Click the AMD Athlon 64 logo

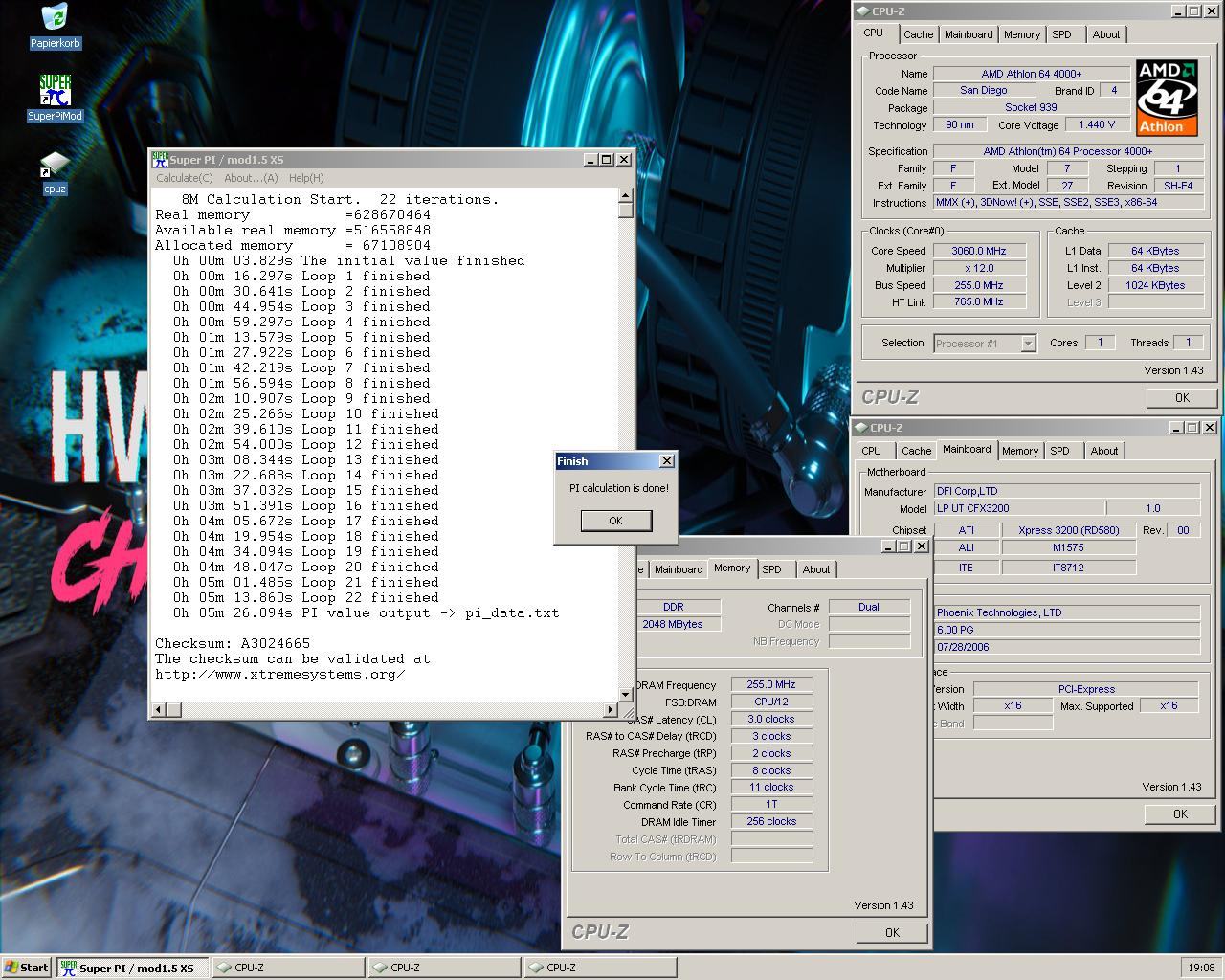click(1167, 98)
